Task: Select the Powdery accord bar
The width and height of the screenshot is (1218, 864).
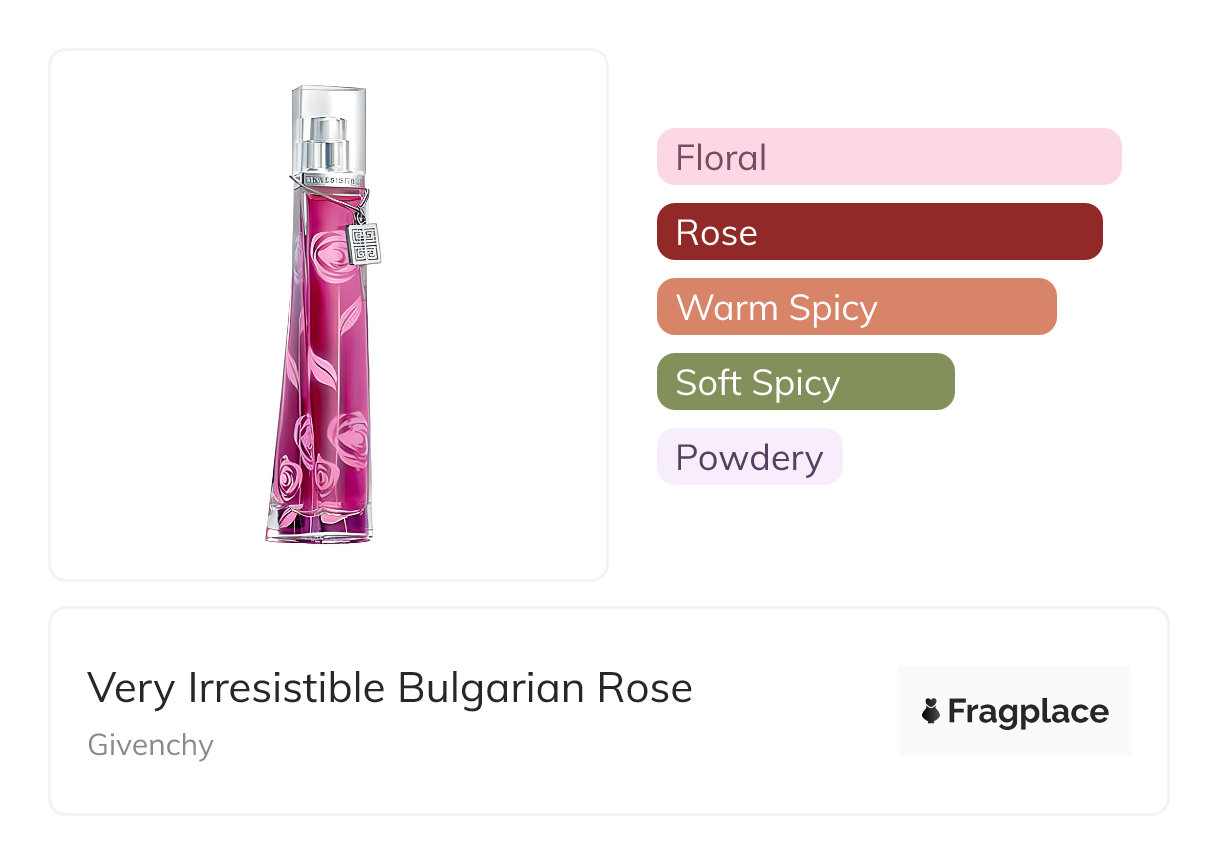Action: pos(749,457)
